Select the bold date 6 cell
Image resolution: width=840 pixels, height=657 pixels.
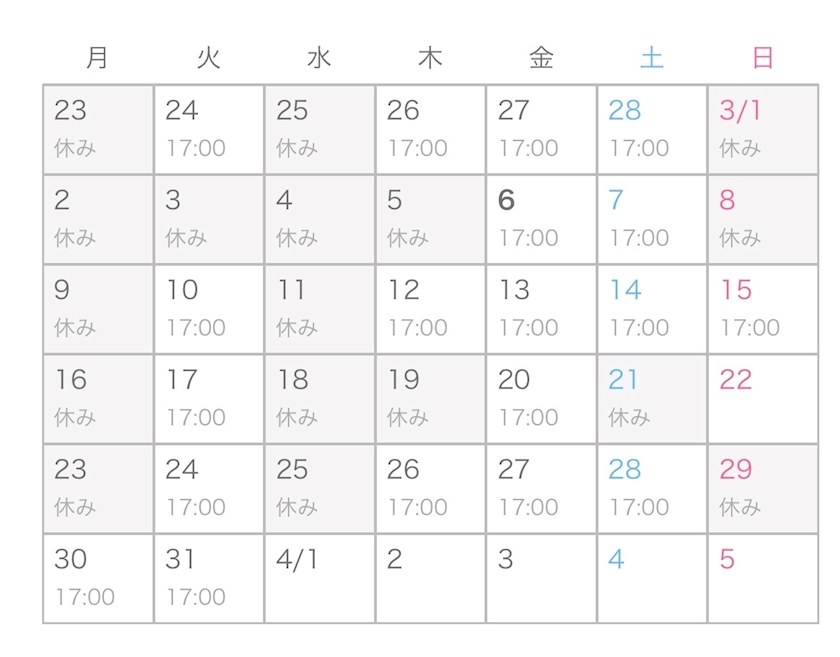[x=541, y=219]
